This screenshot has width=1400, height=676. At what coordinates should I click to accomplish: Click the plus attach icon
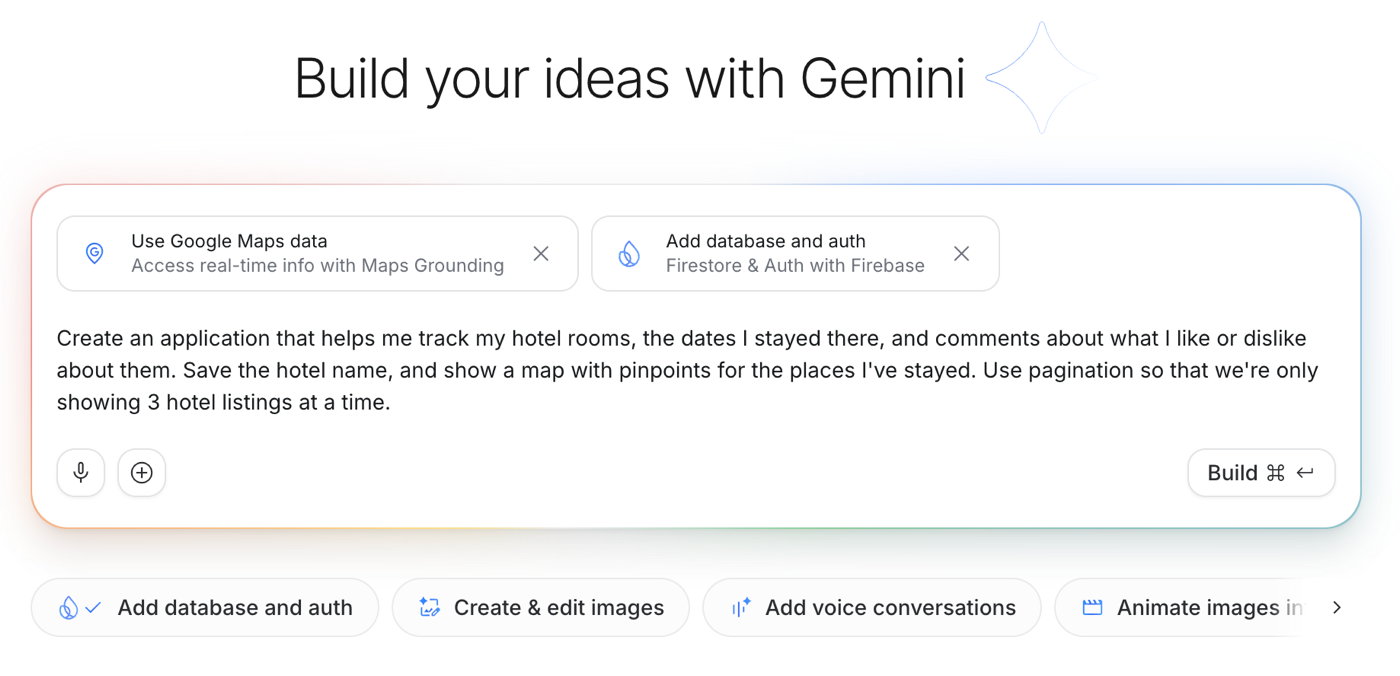click(142, 472)
